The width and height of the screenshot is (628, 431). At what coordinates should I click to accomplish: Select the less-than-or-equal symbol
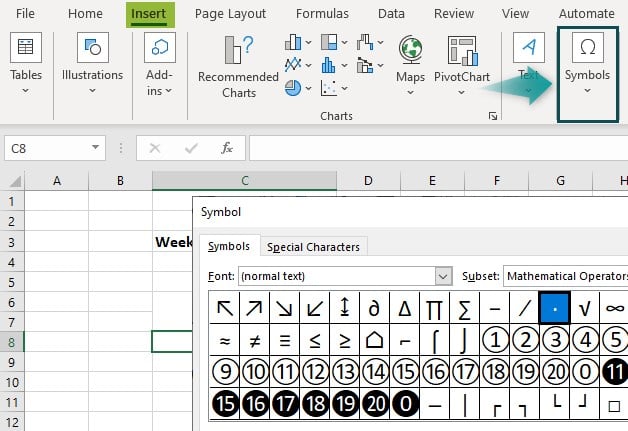click(x=315, y=340)
